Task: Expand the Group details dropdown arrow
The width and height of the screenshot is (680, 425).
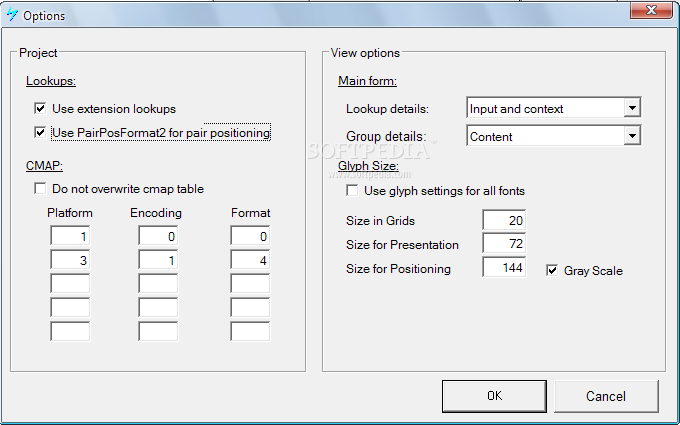Action: click(632, 136)
